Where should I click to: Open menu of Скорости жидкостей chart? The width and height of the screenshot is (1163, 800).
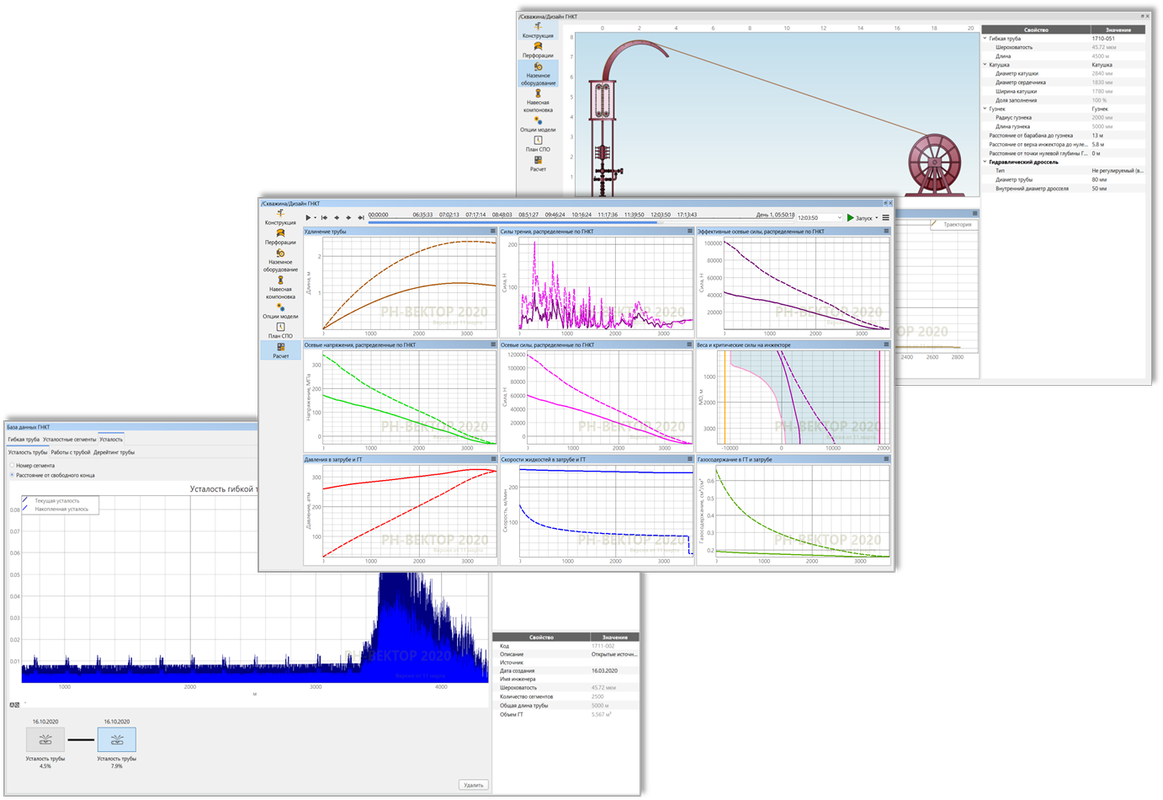689,459
